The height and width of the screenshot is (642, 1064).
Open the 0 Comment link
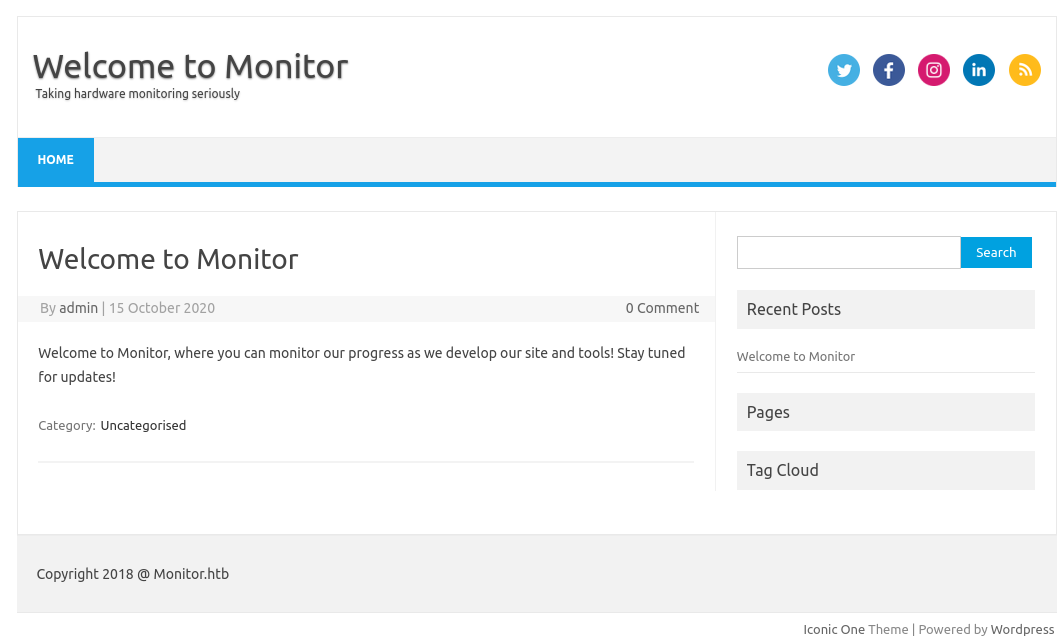coord(662,308)
